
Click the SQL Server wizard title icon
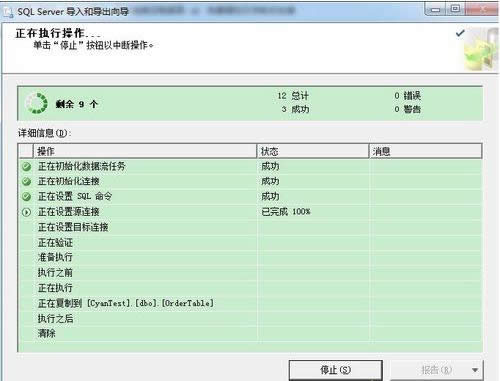[x=7, y=12]
